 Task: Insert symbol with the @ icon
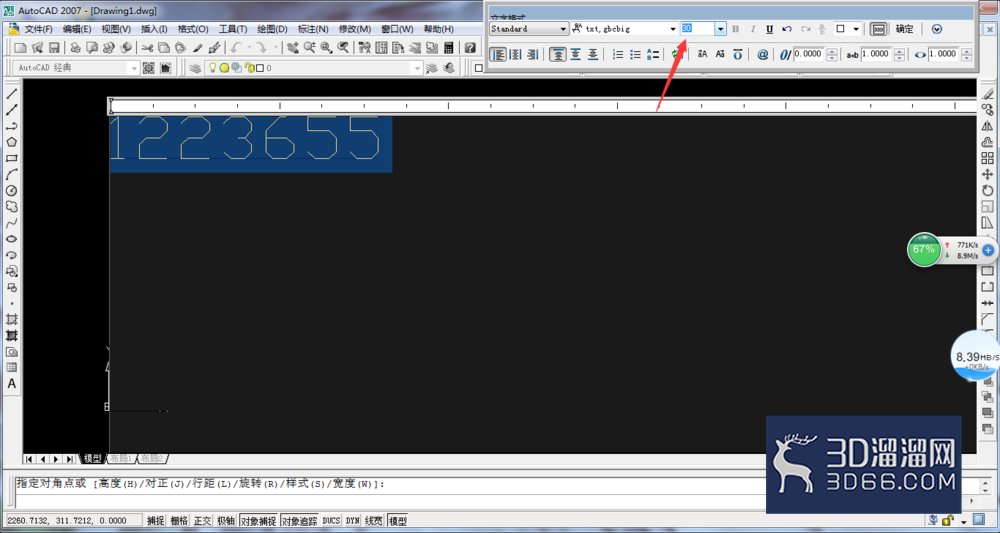tap(763, 55)
